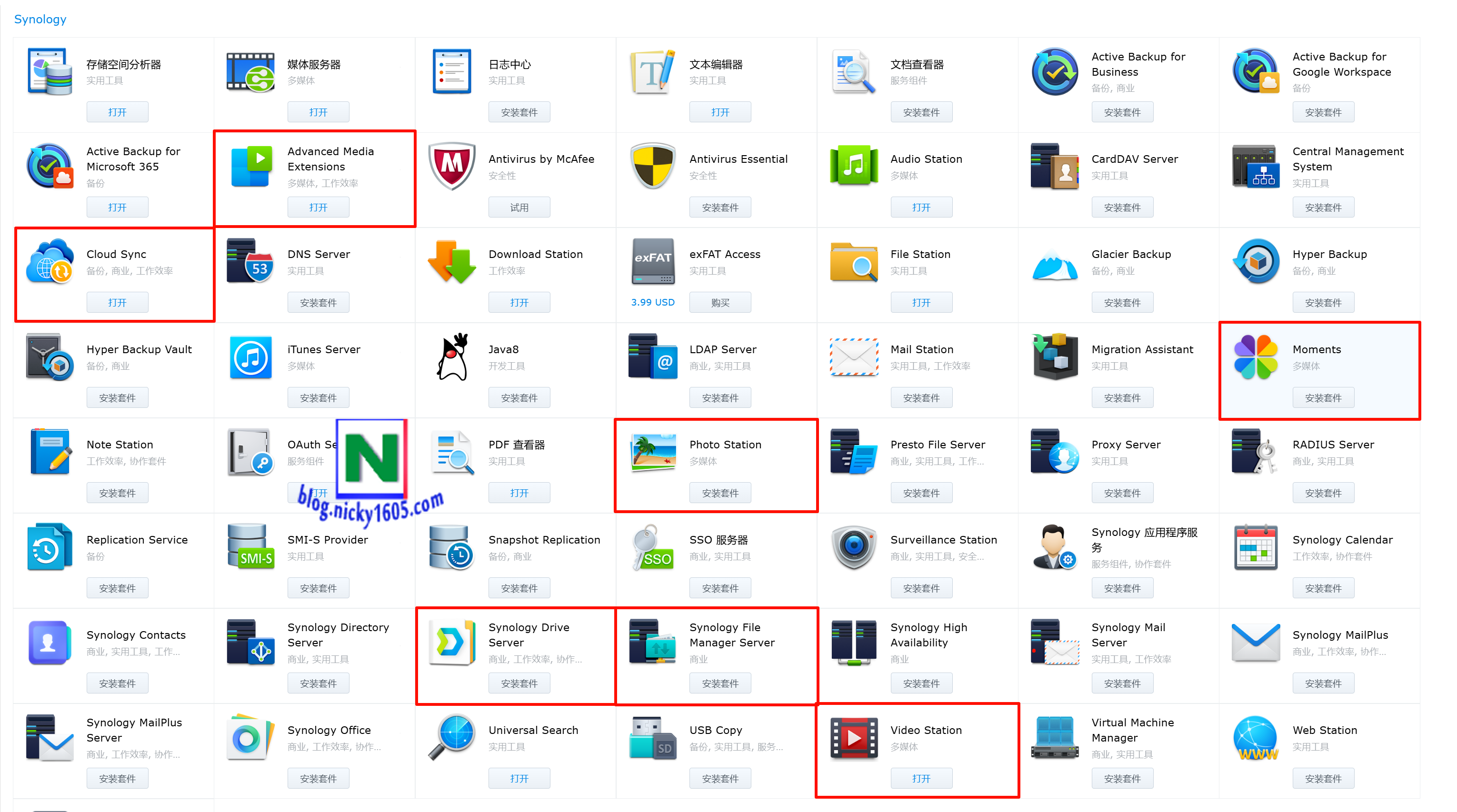This screenshot has height=812, width=1457.
Task: Click the Synology Drive Server icon
Action: (x=451, y=643)
